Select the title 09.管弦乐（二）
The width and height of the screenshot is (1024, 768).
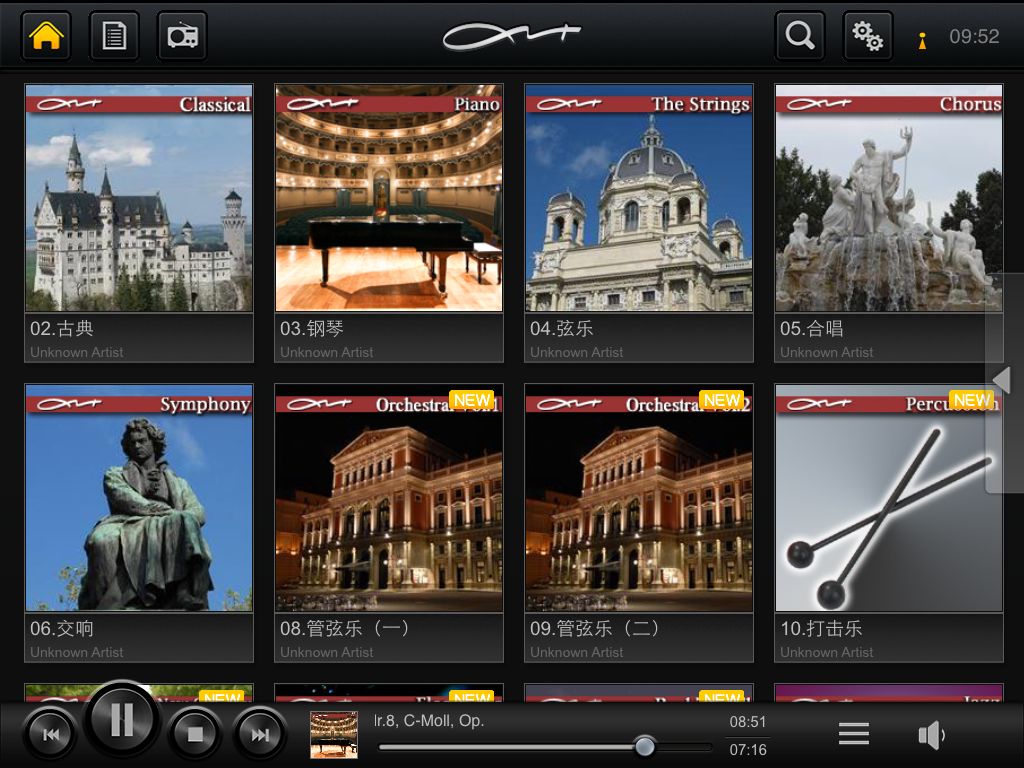597,628
